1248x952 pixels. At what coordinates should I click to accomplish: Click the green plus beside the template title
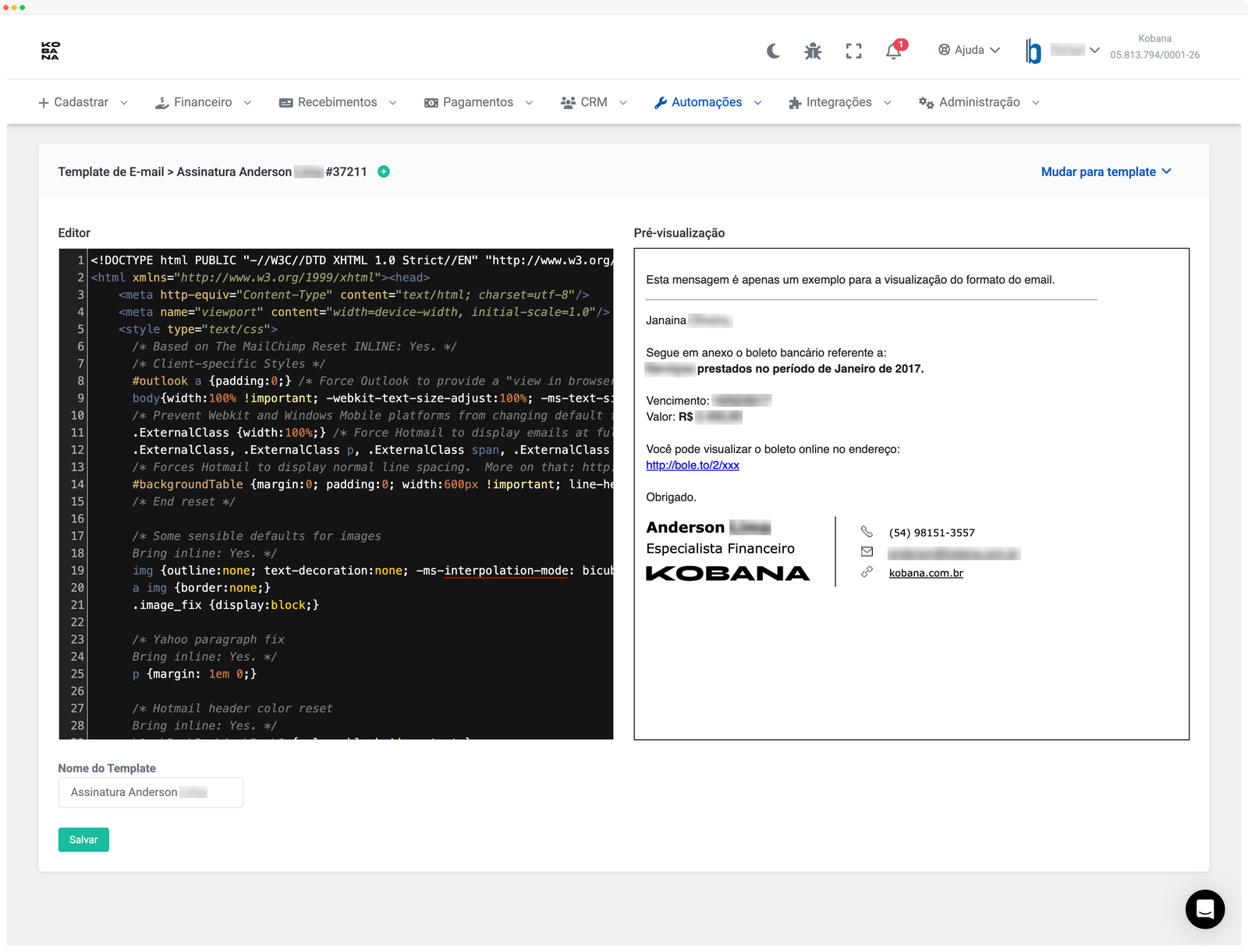point(384,172)
